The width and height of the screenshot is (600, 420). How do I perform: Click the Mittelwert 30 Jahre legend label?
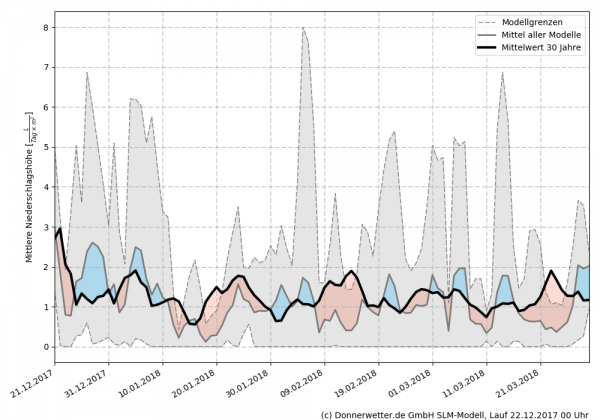[x=549, y=47]
